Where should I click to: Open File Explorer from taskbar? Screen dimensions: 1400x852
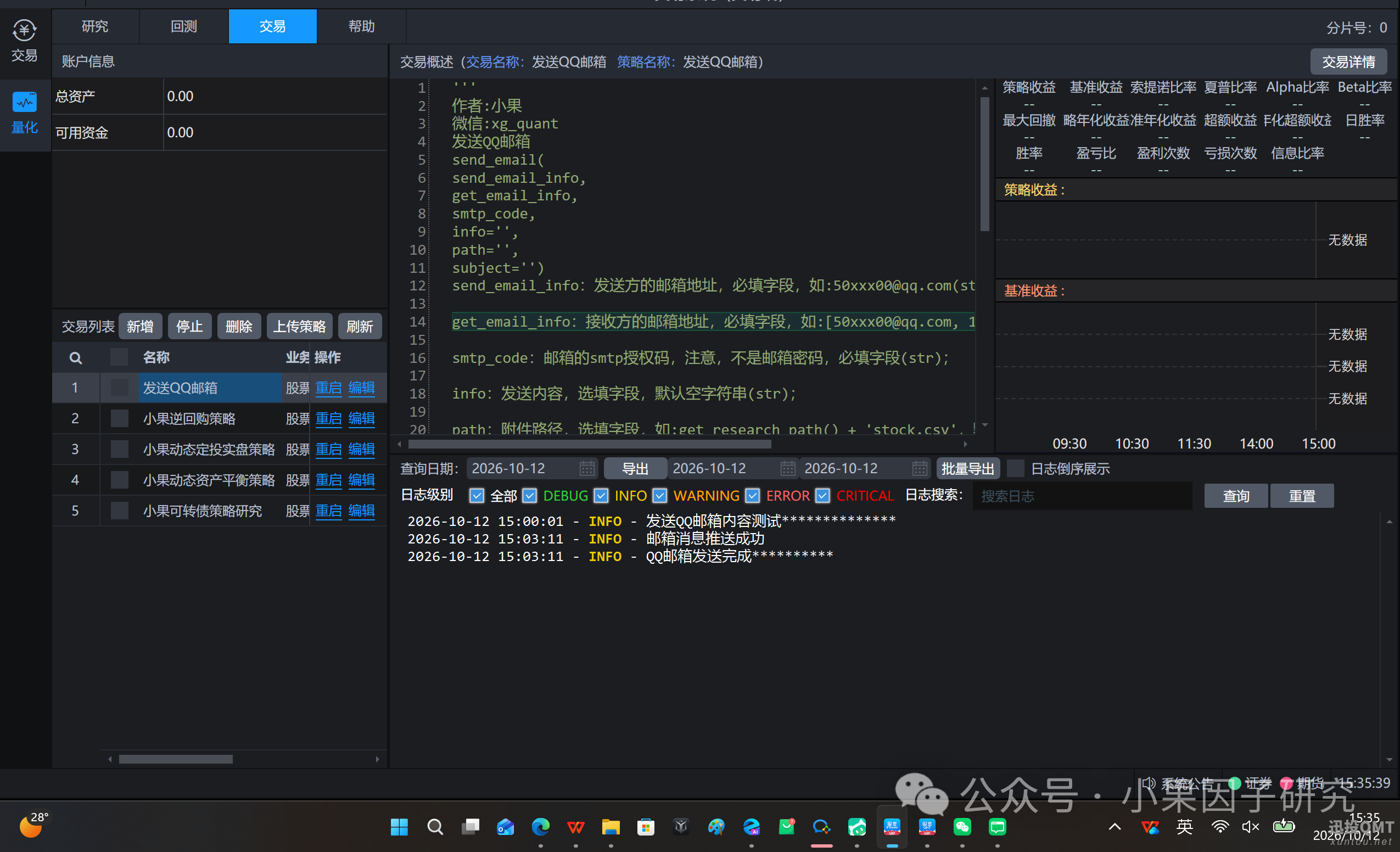click(611, 827)
